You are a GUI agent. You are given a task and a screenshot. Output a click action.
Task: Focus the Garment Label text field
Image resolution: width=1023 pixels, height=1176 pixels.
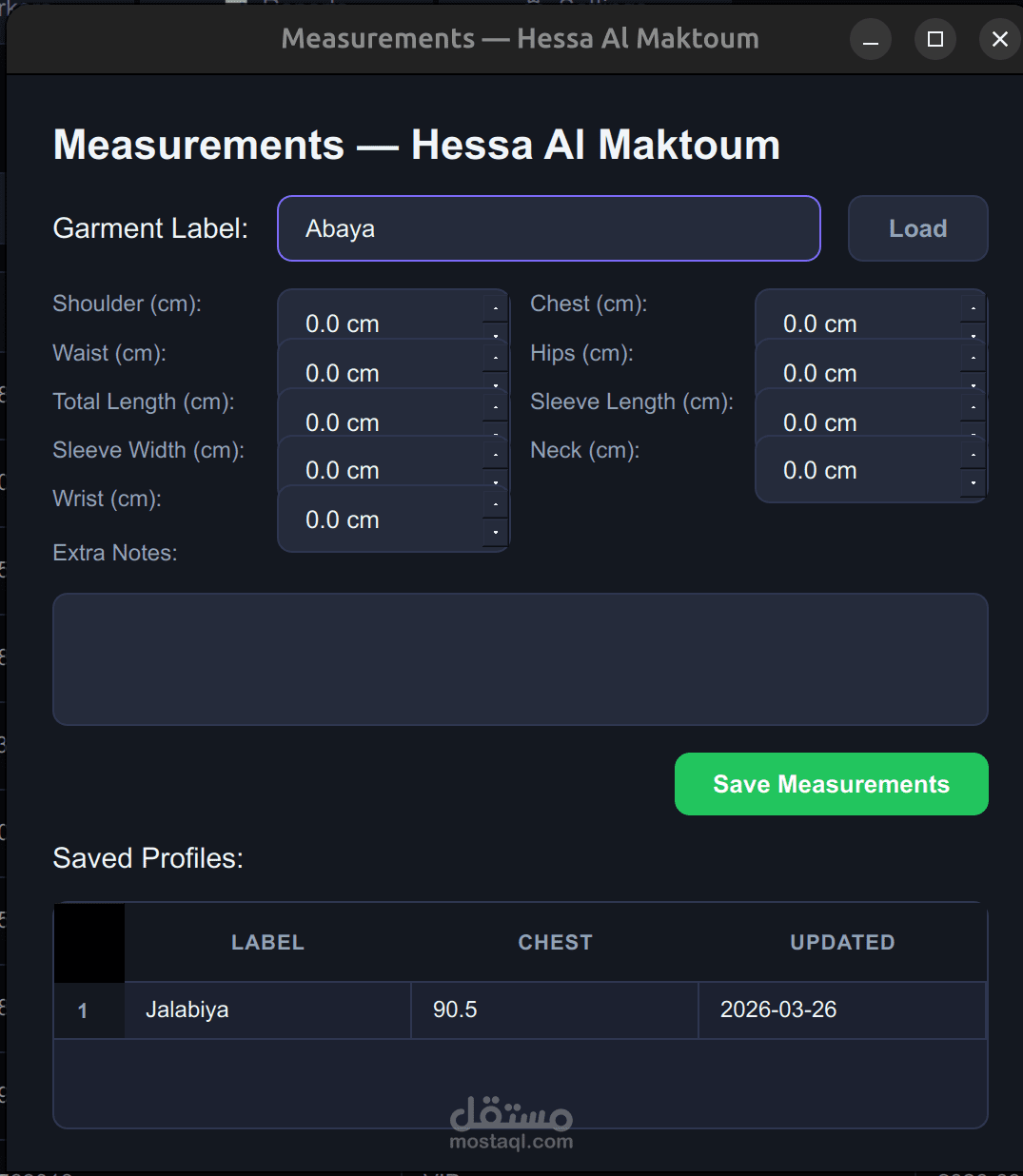[x=548, y=228]
